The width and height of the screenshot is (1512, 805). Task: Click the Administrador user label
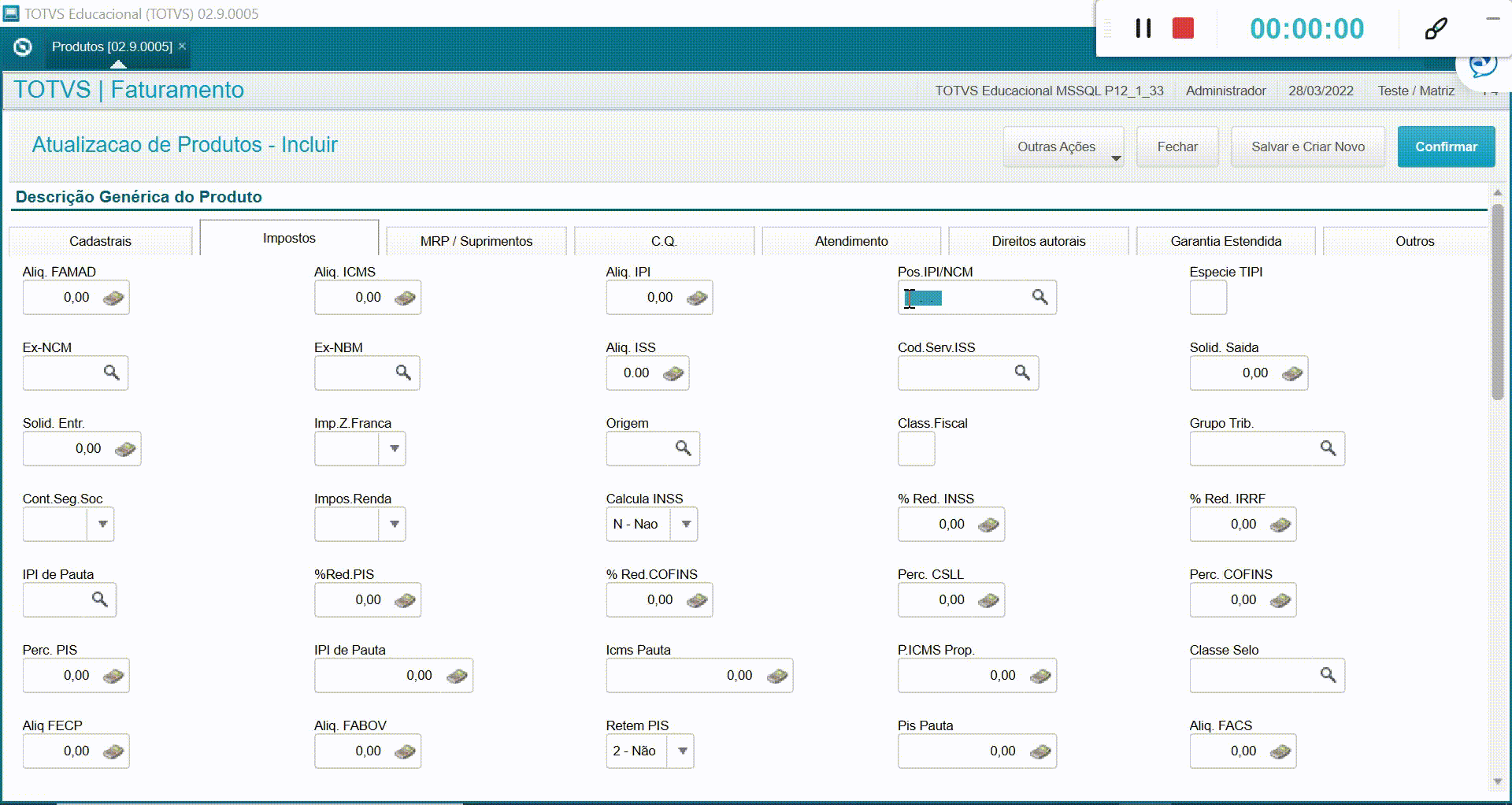point(1225,91)
